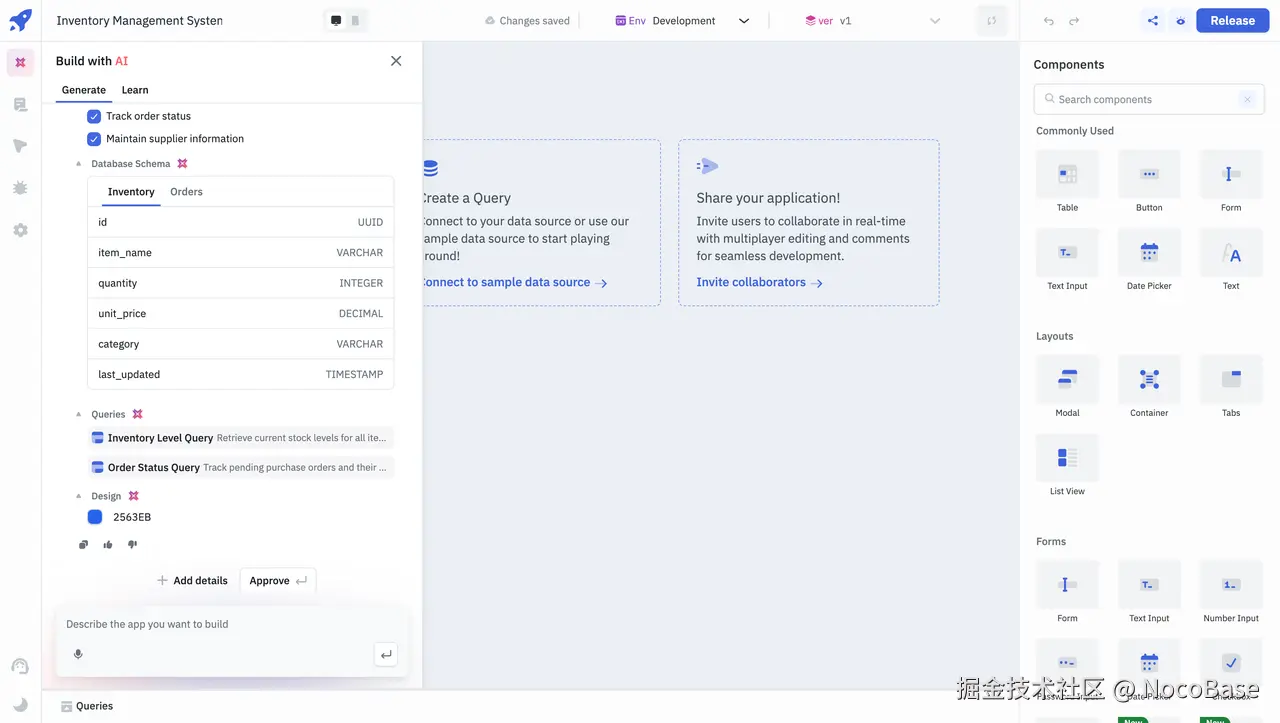Collapse the Database Schema section

pyautogui.click(x=79, y=164)
